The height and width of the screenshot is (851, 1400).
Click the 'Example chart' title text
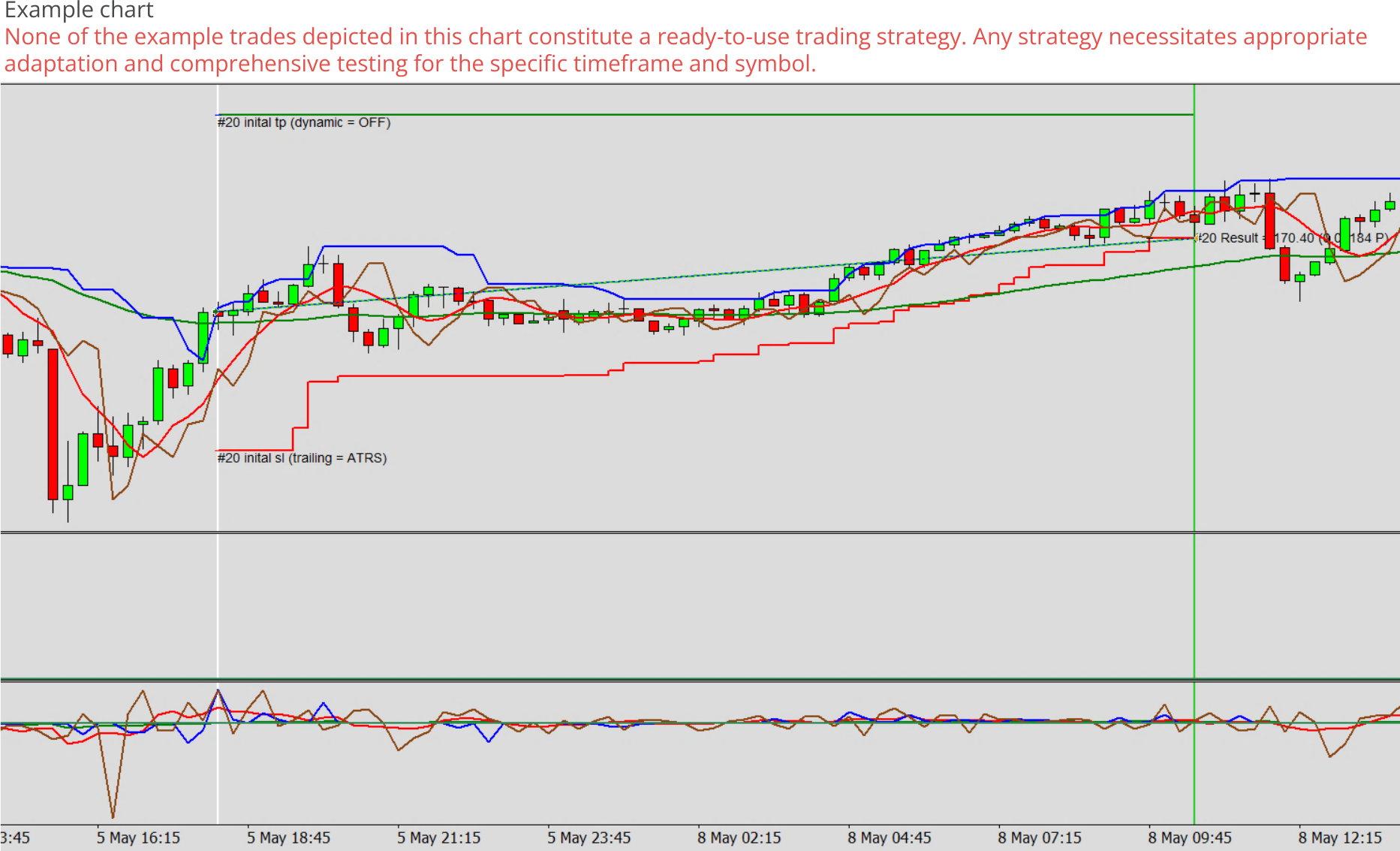(79, 10)
